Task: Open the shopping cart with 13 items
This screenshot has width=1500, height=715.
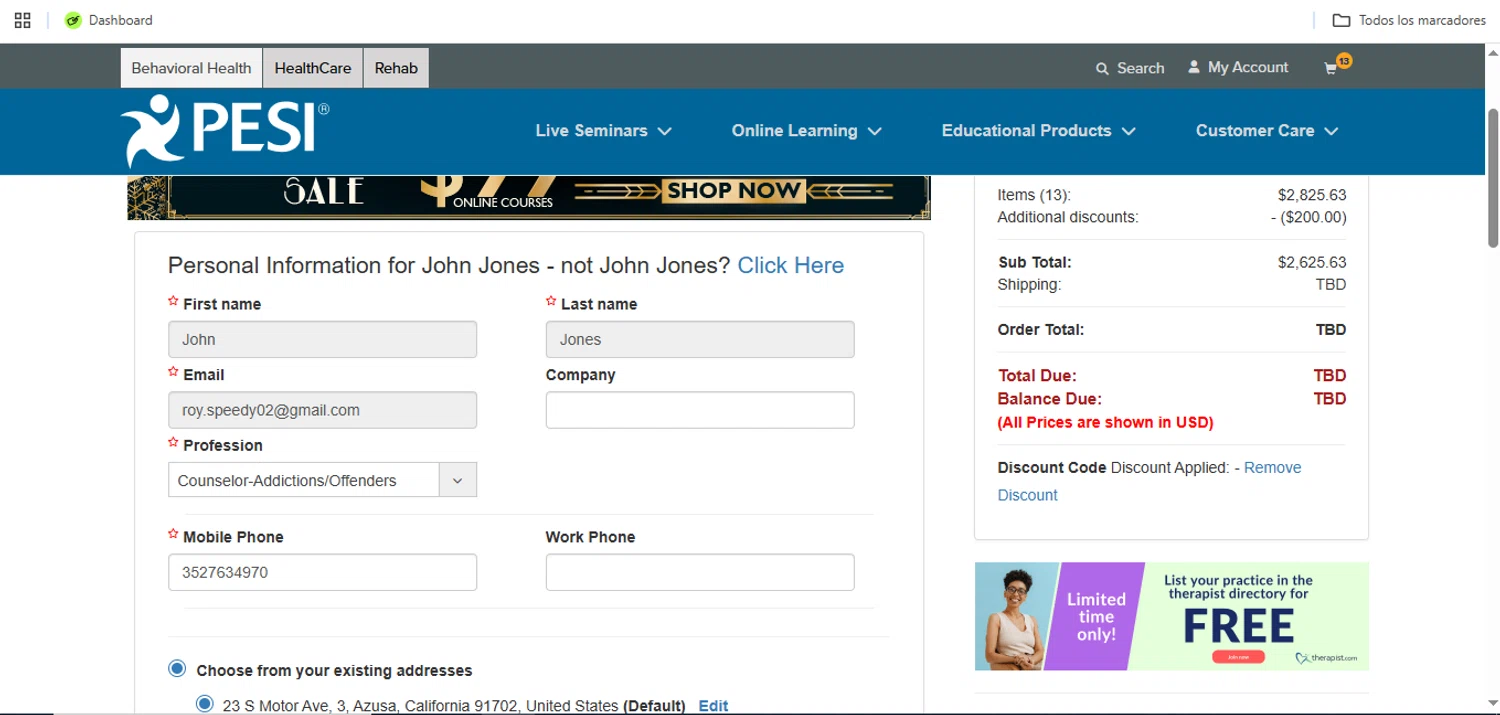Action: (x=1336, y=65)
